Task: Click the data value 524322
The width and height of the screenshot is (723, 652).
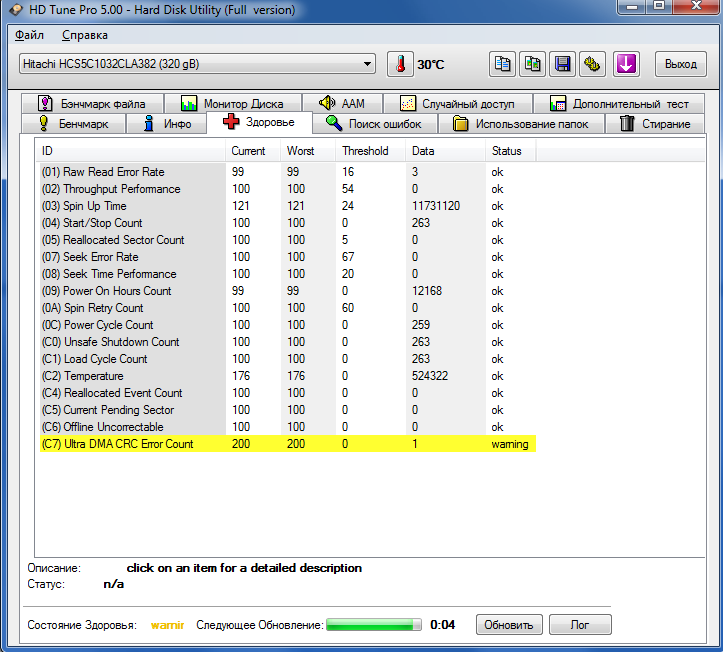Action: pos(430,376)
